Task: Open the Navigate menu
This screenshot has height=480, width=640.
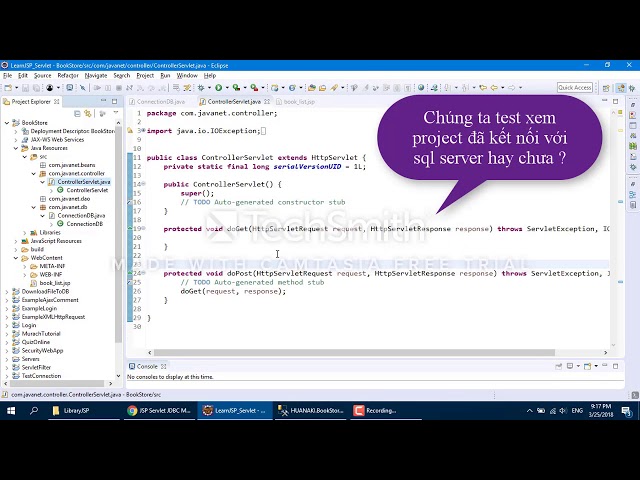Action: [x=96, y=76]
